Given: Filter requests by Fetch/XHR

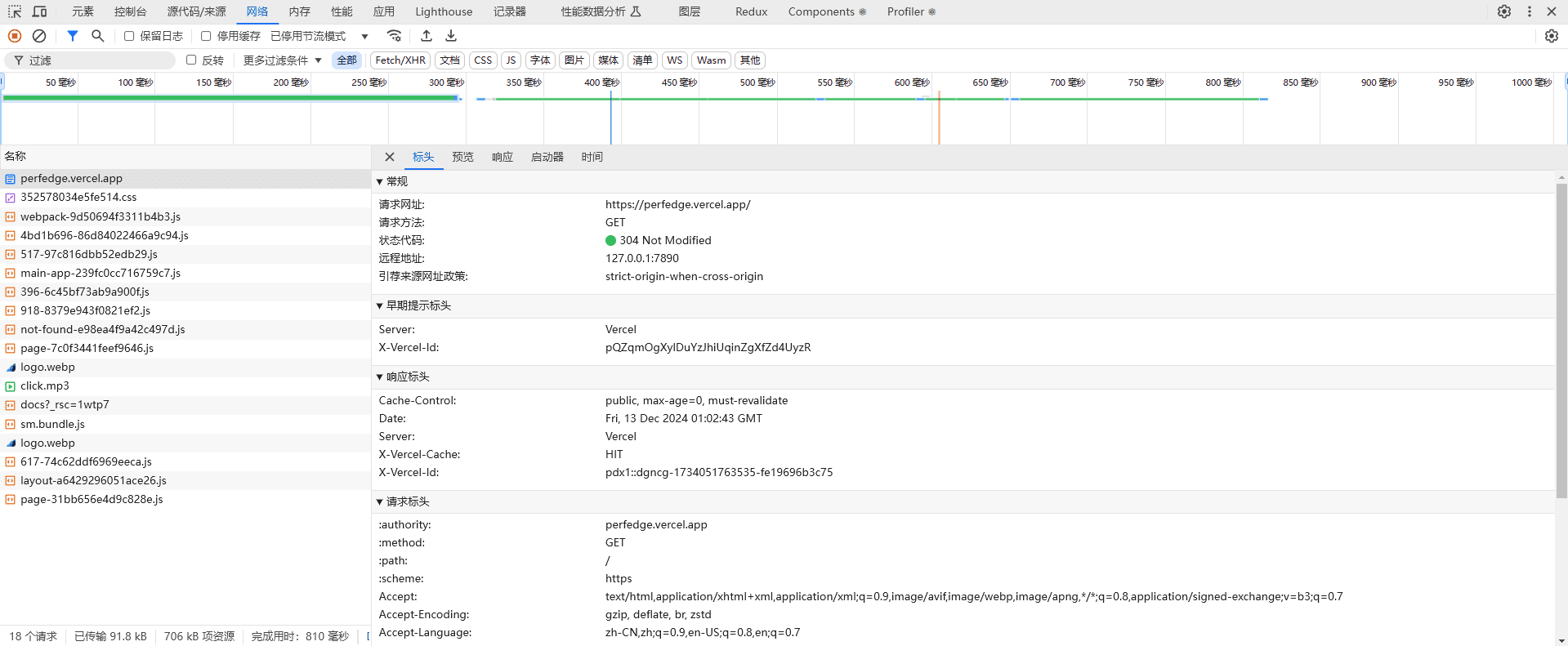Looking at the screenshot, I should (x=400, y=60).
